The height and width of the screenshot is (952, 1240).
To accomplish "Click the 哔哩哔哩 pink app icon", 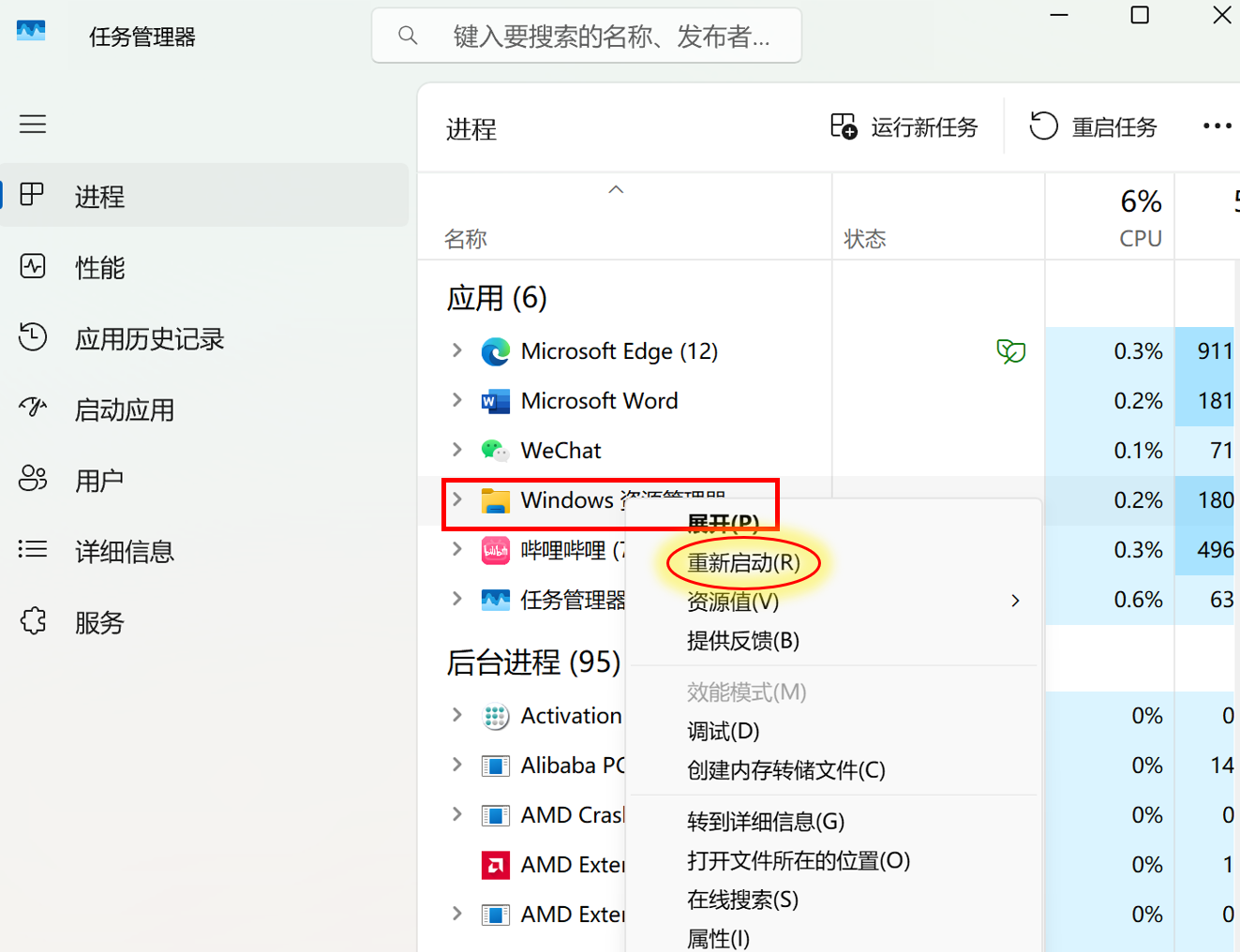I will [495, 550].
